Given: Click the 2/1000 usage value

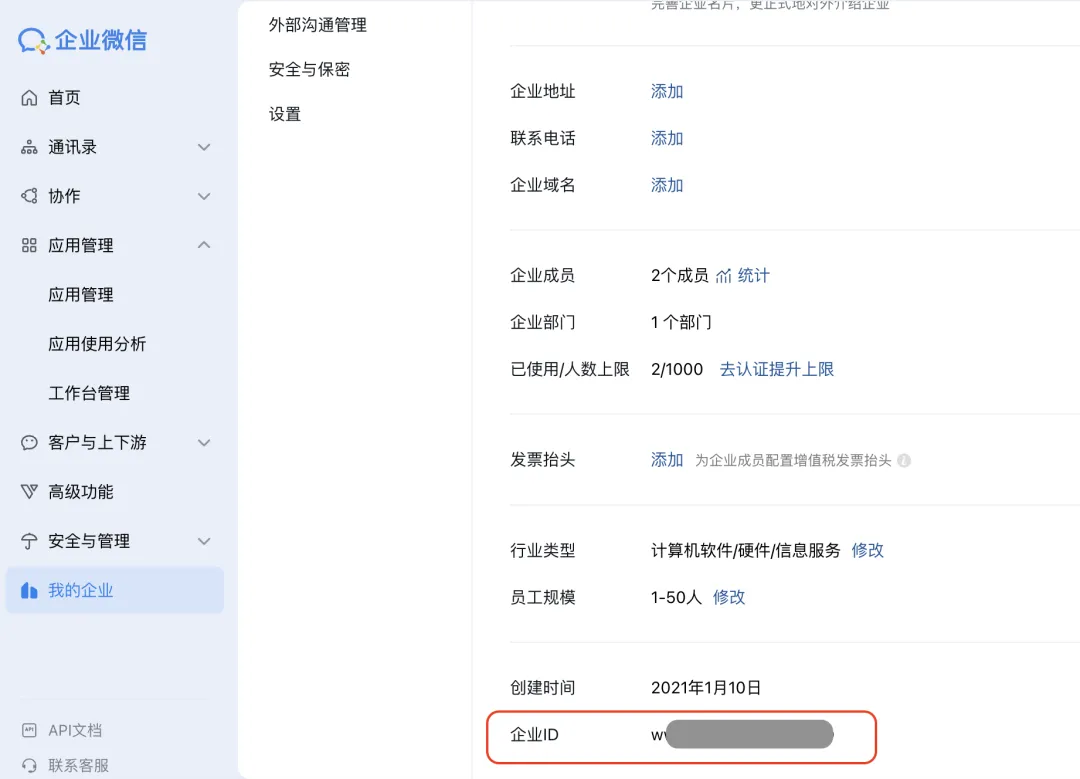Looking at the screenshot, I should (676, 369).
